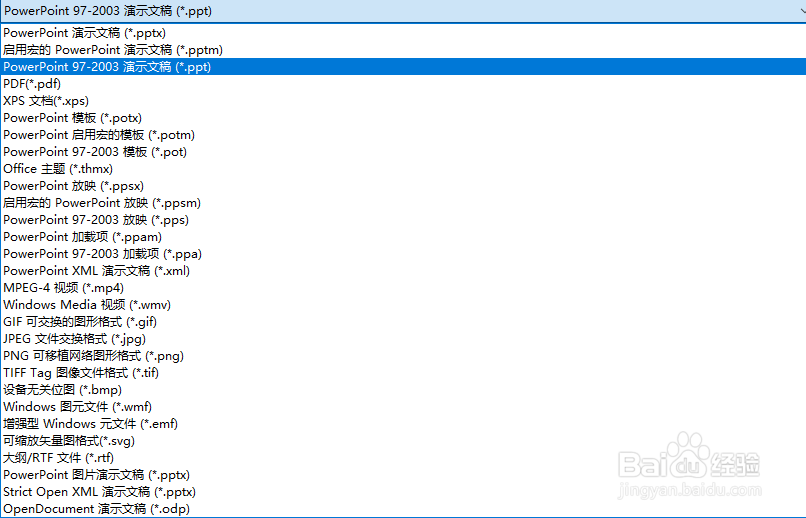Image resolution: width=806 pixels, height=518 pixels.
Task: Choose PowerPoint 启用宏的模板 (*.potm)
Action: [403, 135]
